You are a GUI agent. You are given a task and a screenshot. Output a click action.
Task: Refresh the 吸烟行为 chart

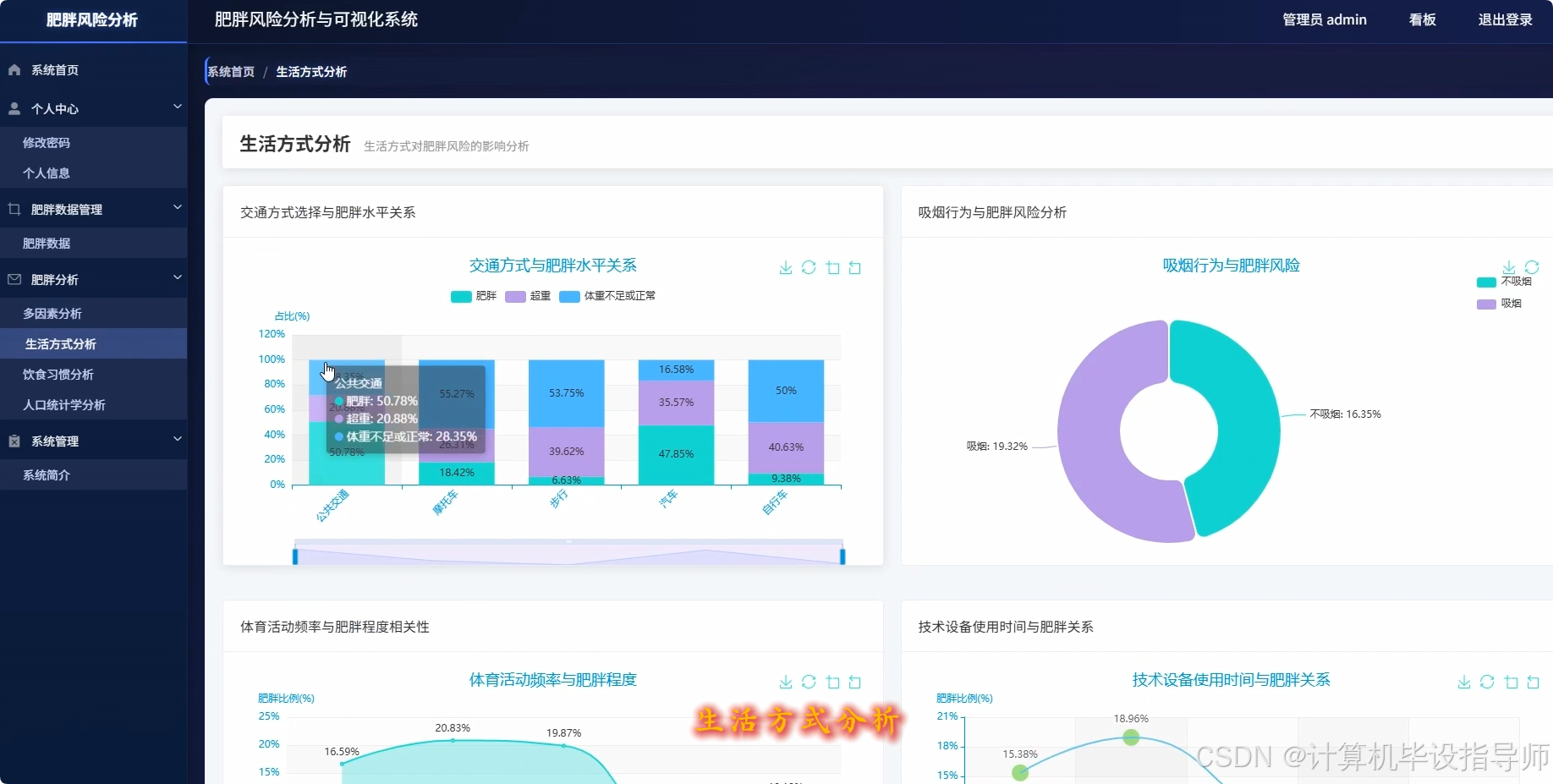pos(1533,267)
